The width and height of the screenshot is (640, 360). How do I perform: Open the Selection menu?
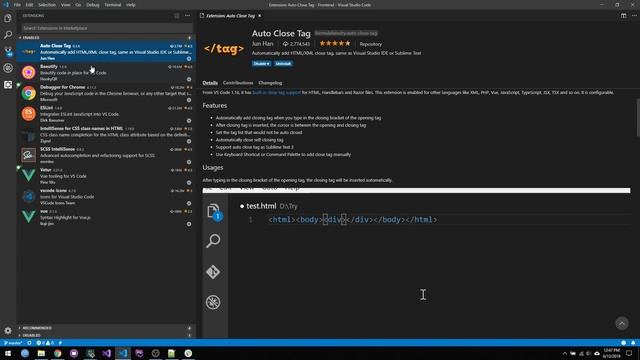pyautogui.click(x=47, y=5)
